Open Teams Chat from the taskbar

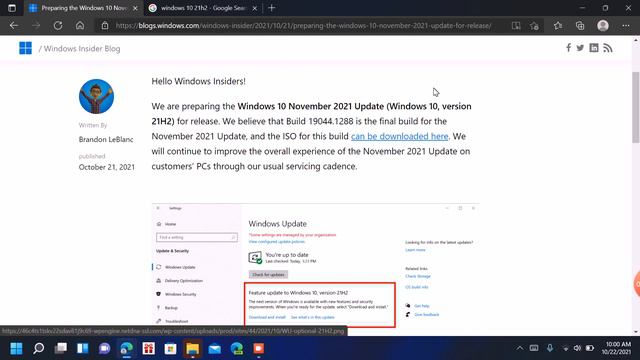coord(105,349)
